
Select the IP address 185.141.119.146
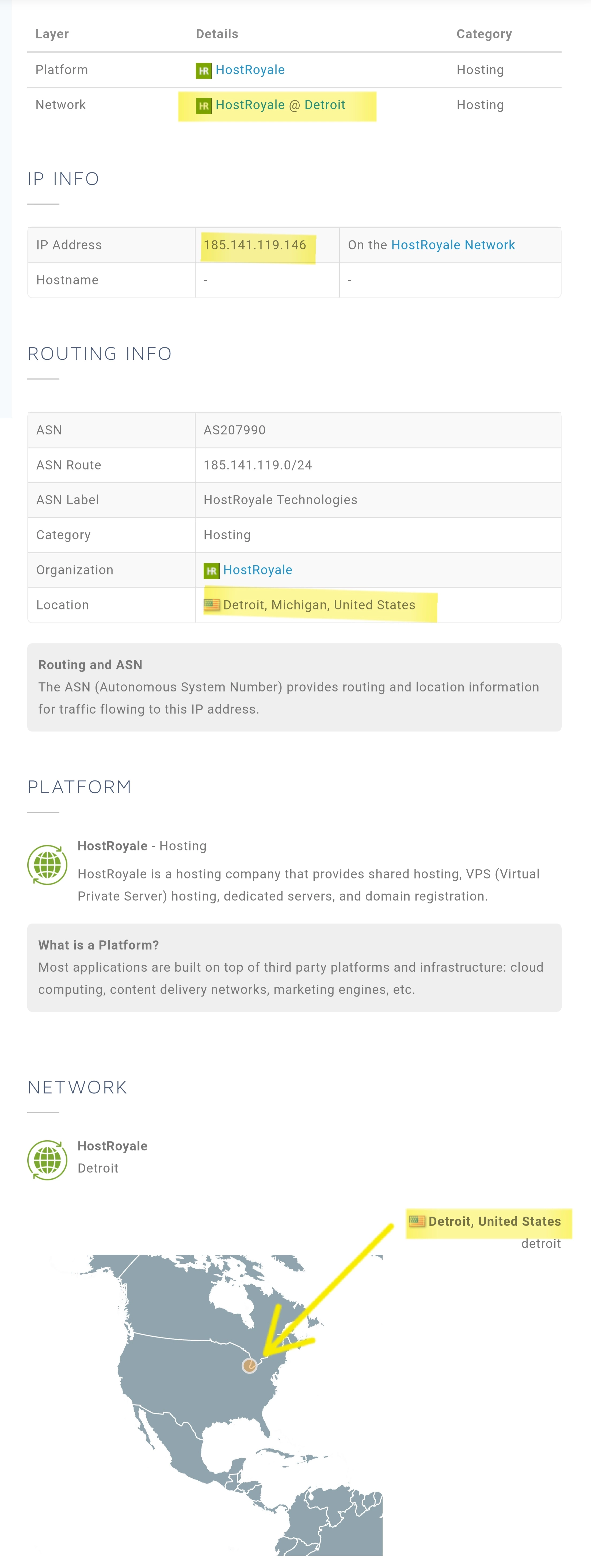[x=255, y=245]
